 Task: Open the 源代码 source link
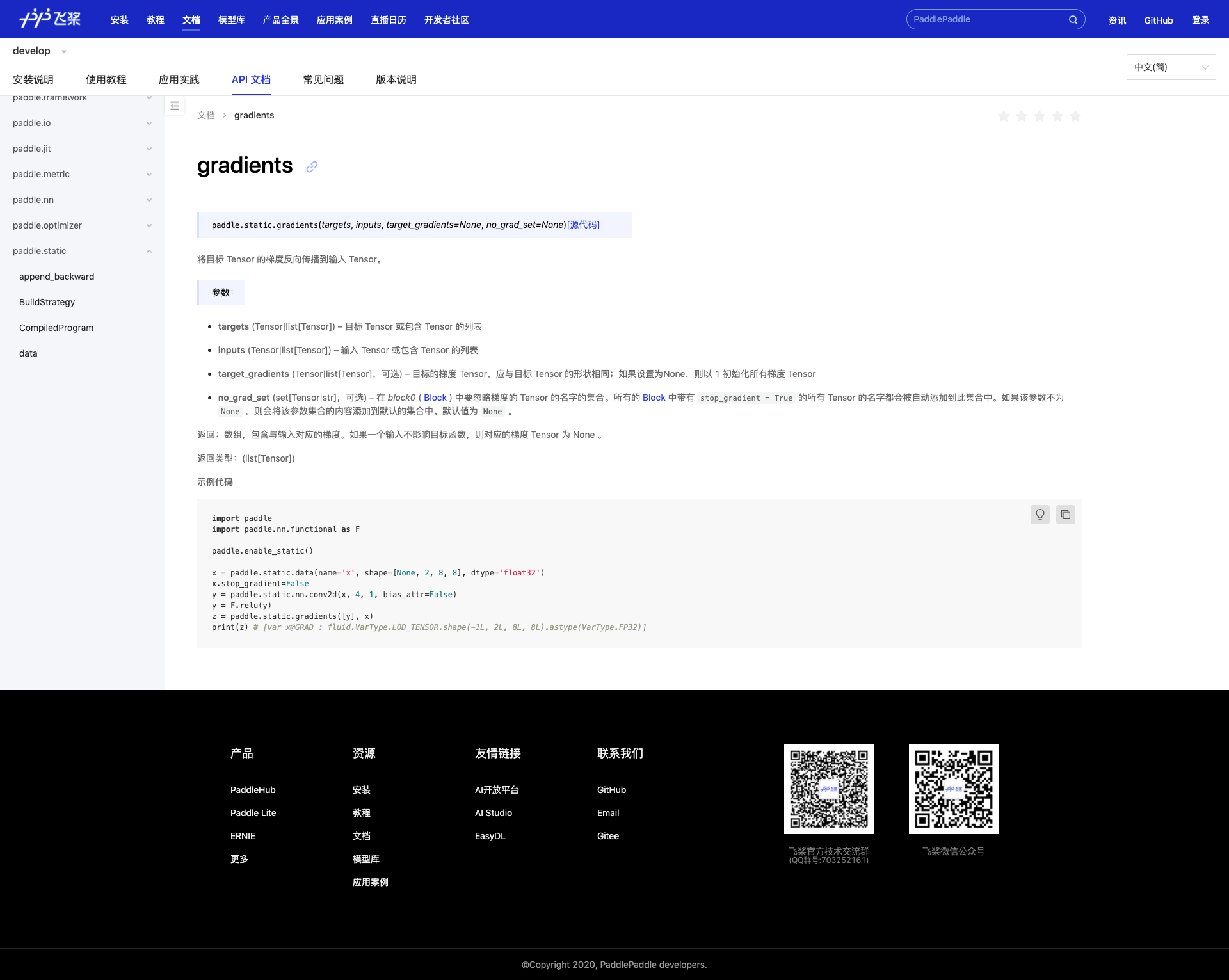(583, 225)
